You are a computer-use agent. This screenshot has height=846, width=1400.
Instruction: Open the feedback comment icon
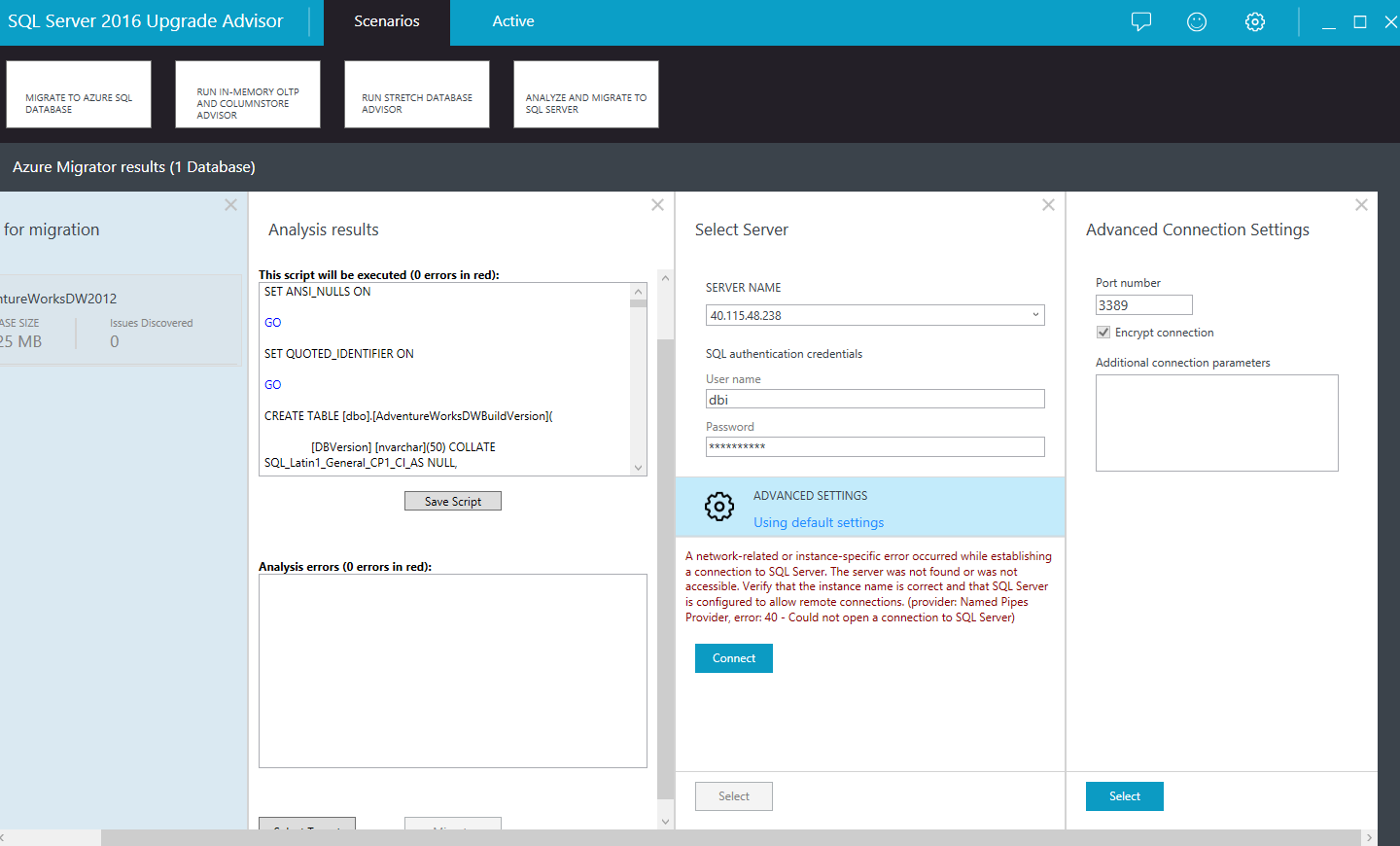(x=1141, y=21)
